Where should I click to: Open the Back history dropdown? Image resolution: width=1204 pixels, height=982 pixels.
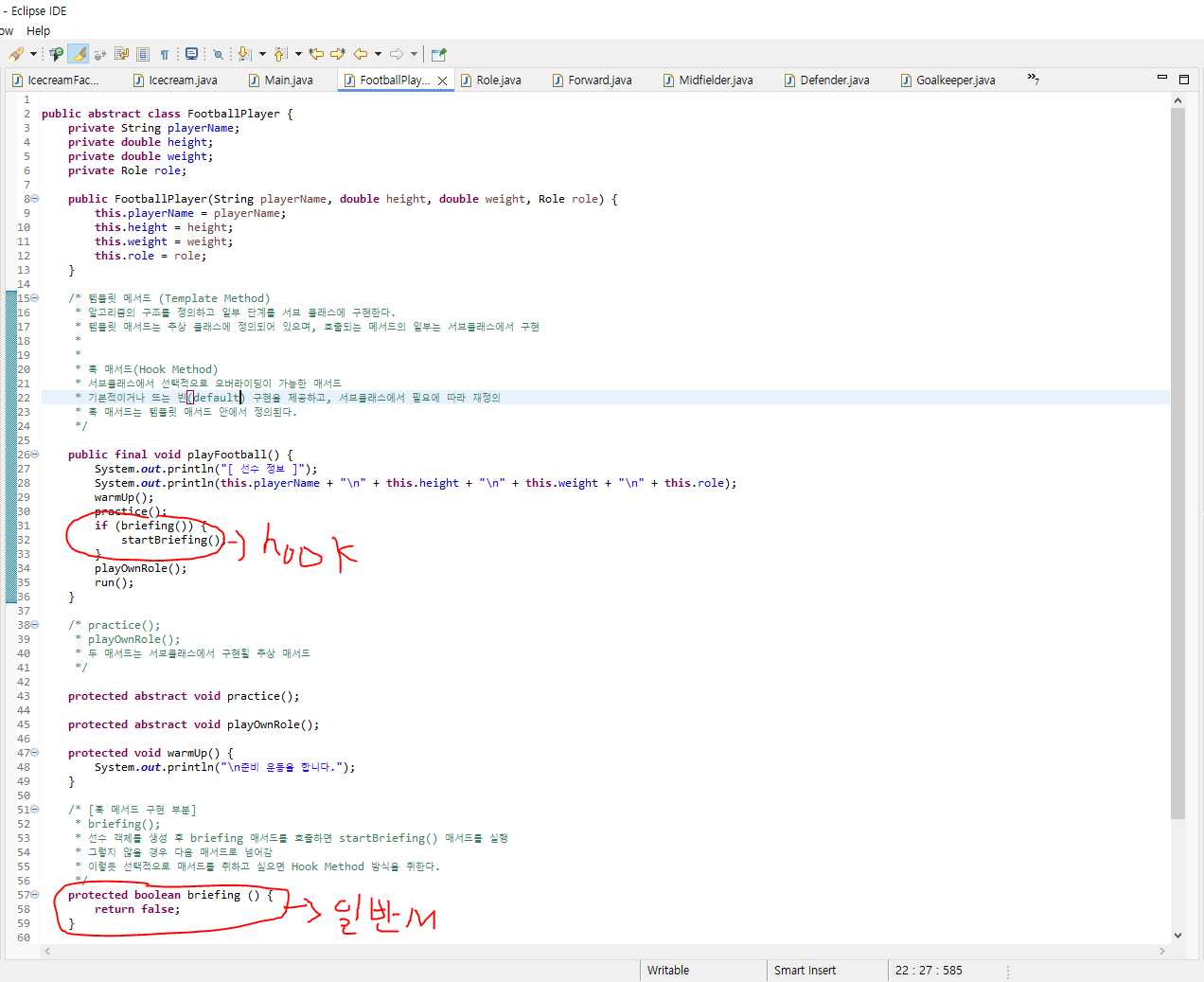378,54
